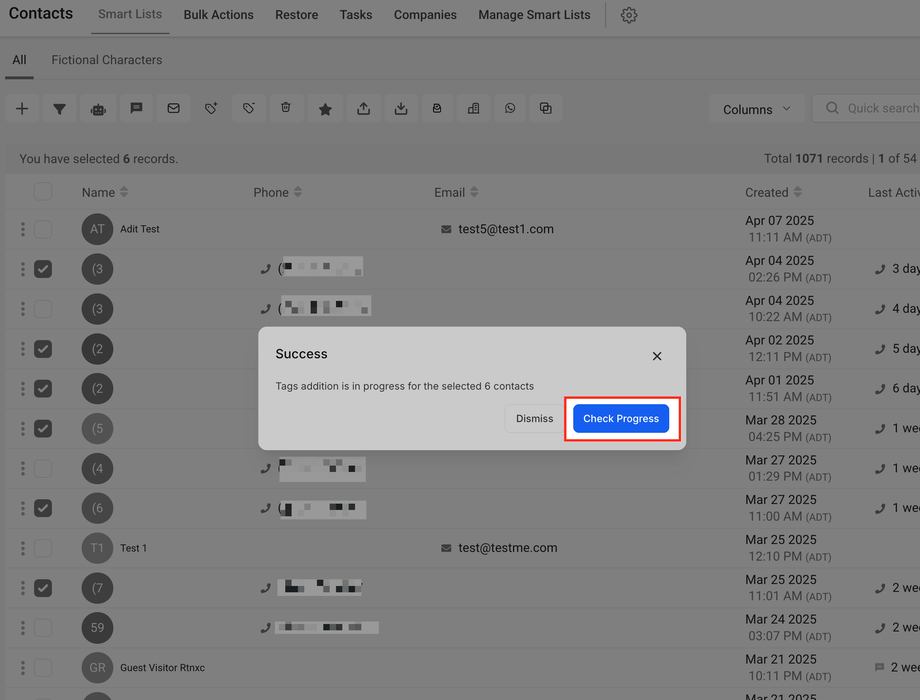Sort by the Name column arrows
920x700 pixels.
tap(124, 192)
